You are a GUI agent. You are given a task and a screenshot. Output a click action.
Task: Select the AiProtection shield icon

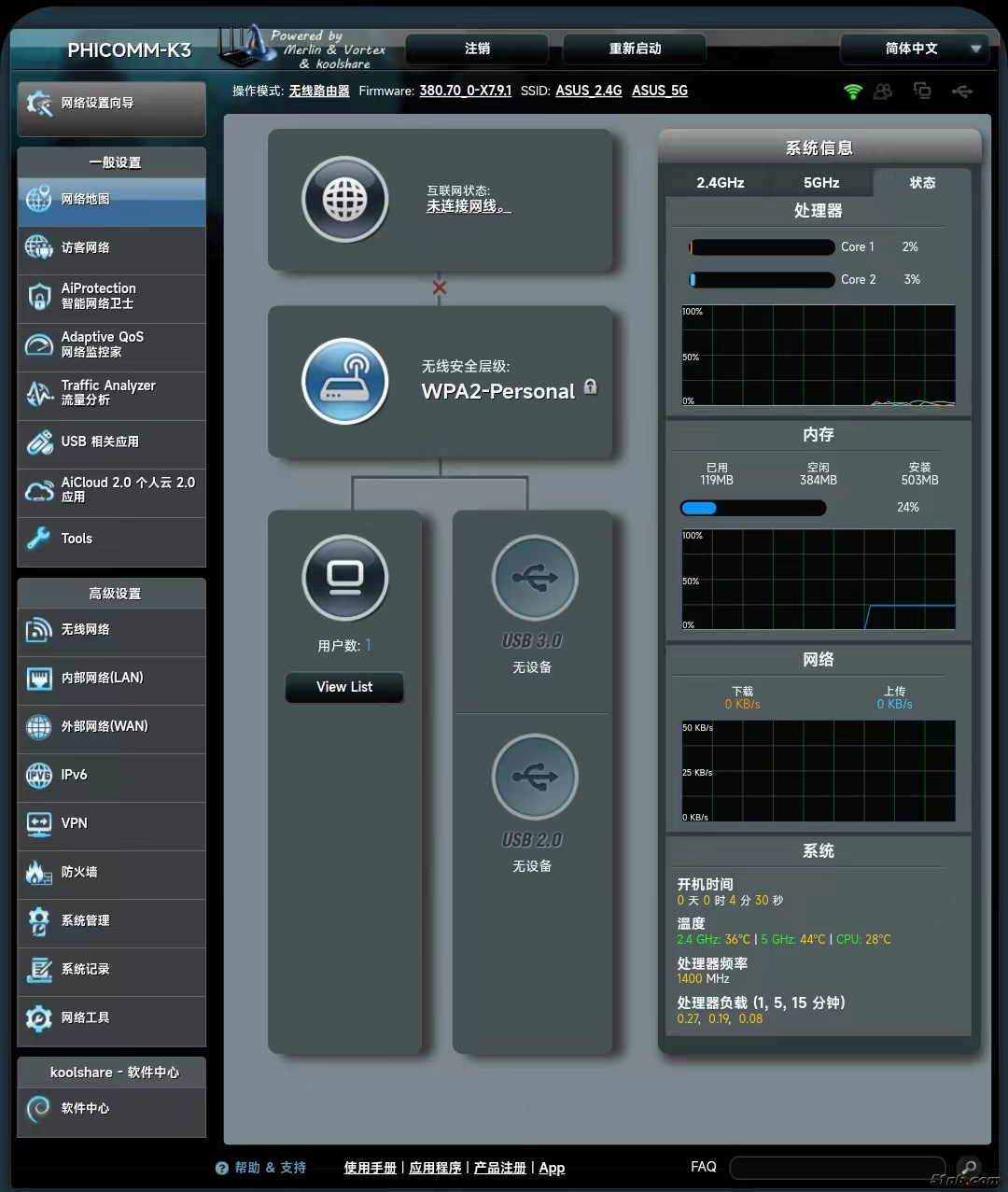coord(38,296)
